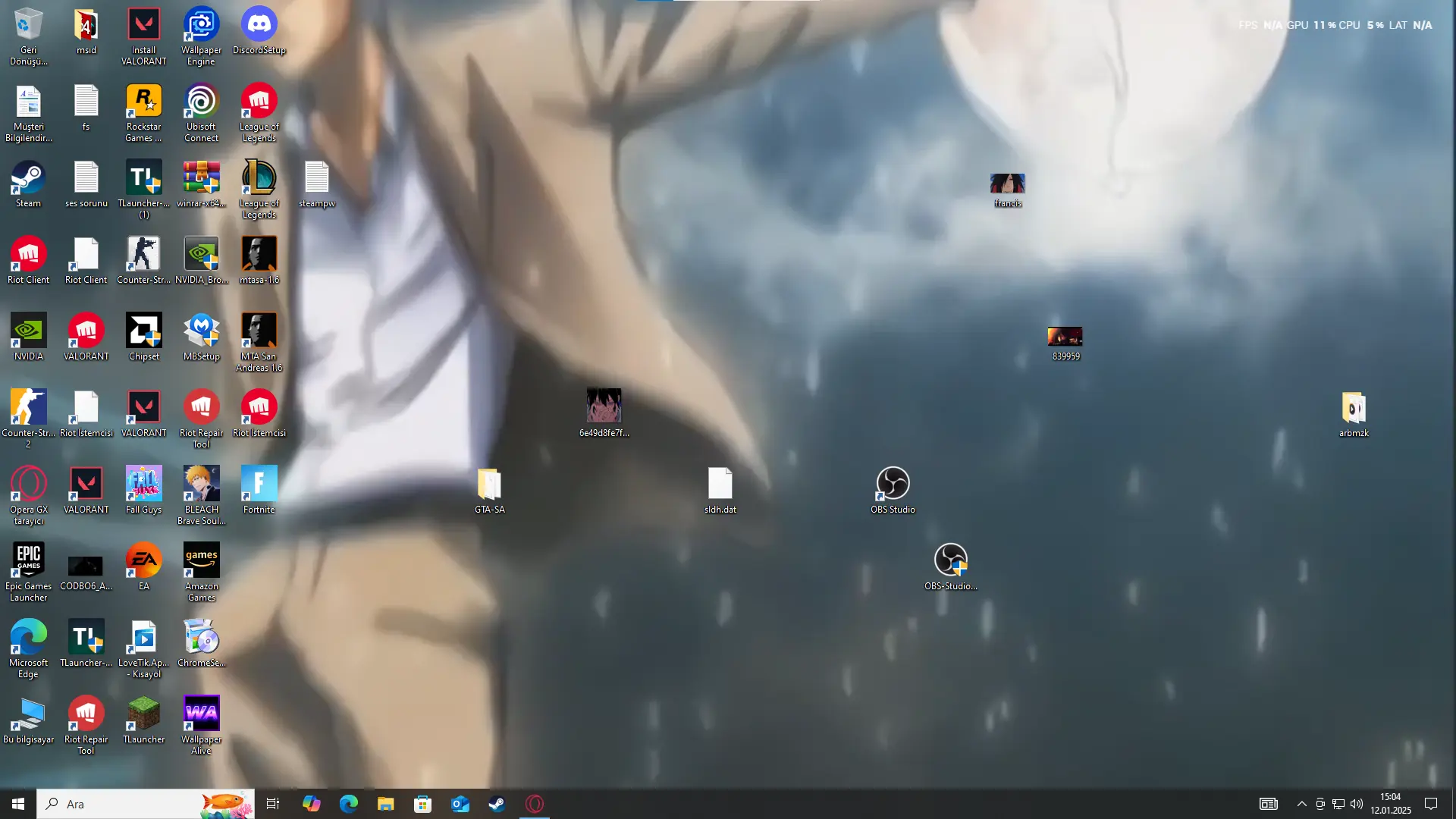1456x819 pixels.
Task: Select the arbmzk zipped folder
Action: (x=1354, y=414)
